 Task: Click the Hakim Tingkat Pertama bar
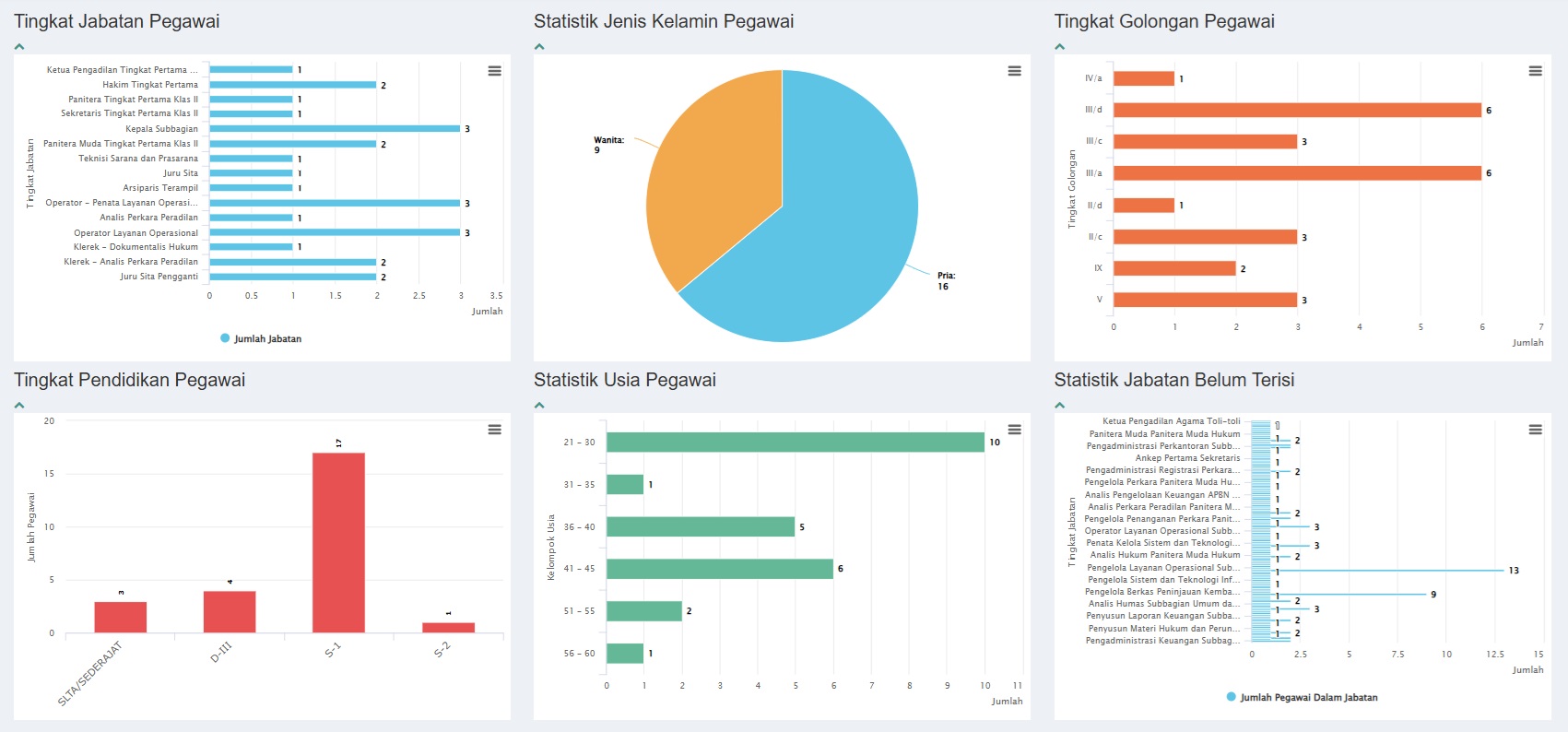(293, 85)
